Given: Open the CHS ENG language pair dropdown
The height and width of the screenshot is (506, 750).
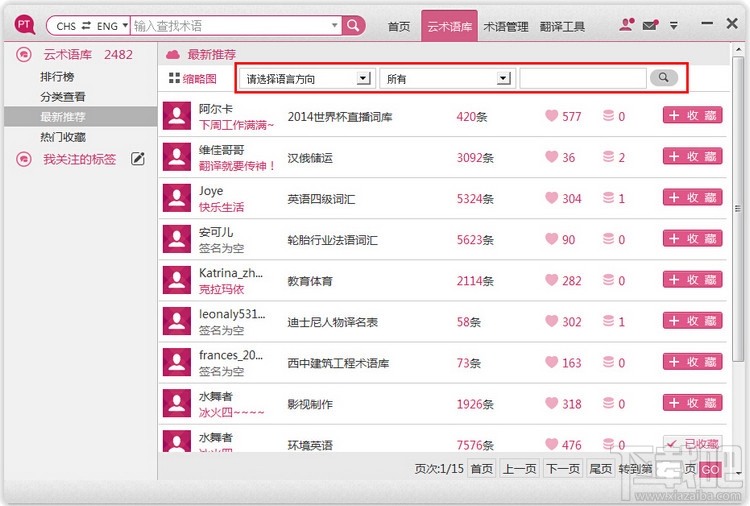Looking at the screenshot, I should coord(125,25).
